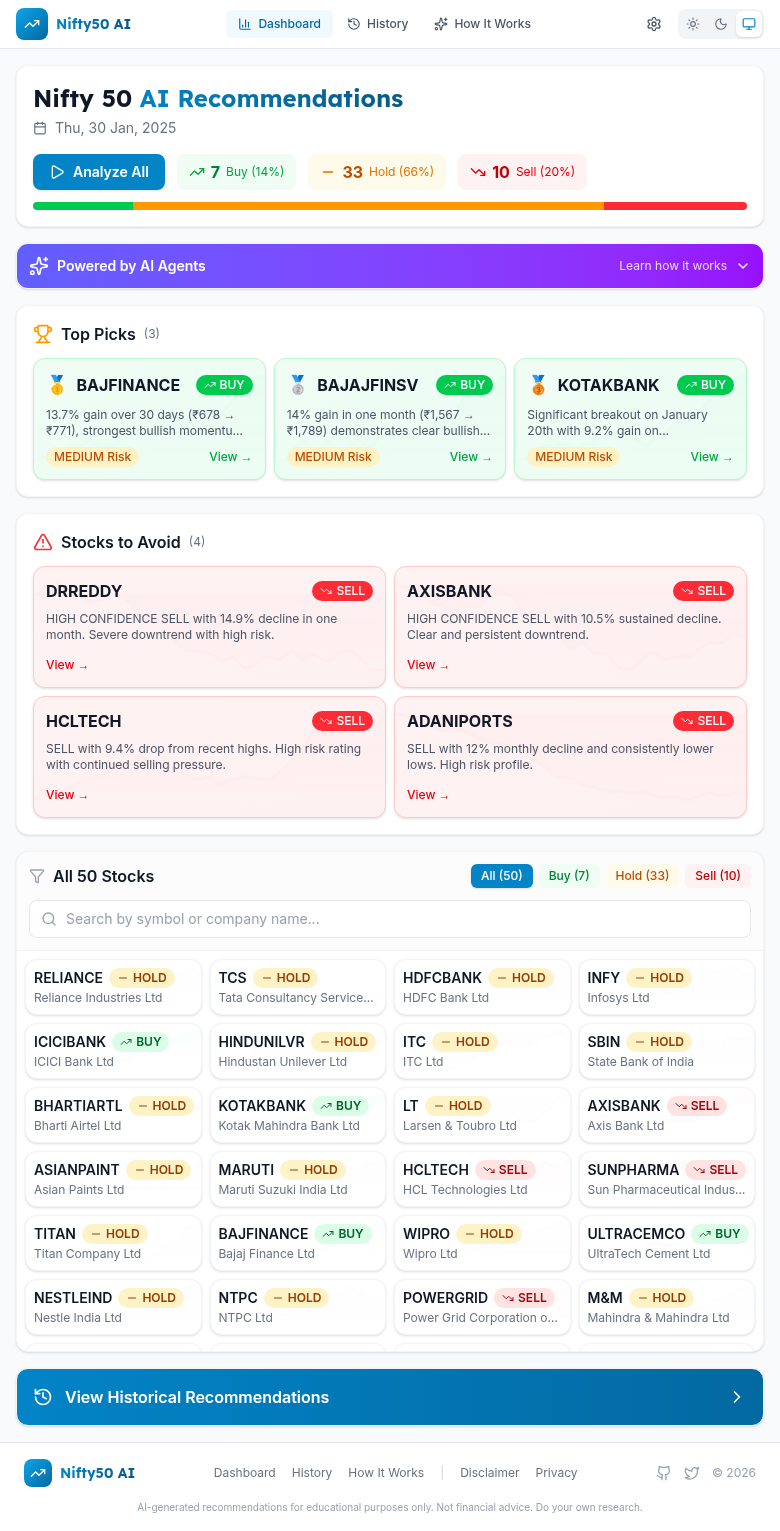Switch to dark theme moon toggle
This screenshot has width=780, height=1531.
(x=721, y=24)
